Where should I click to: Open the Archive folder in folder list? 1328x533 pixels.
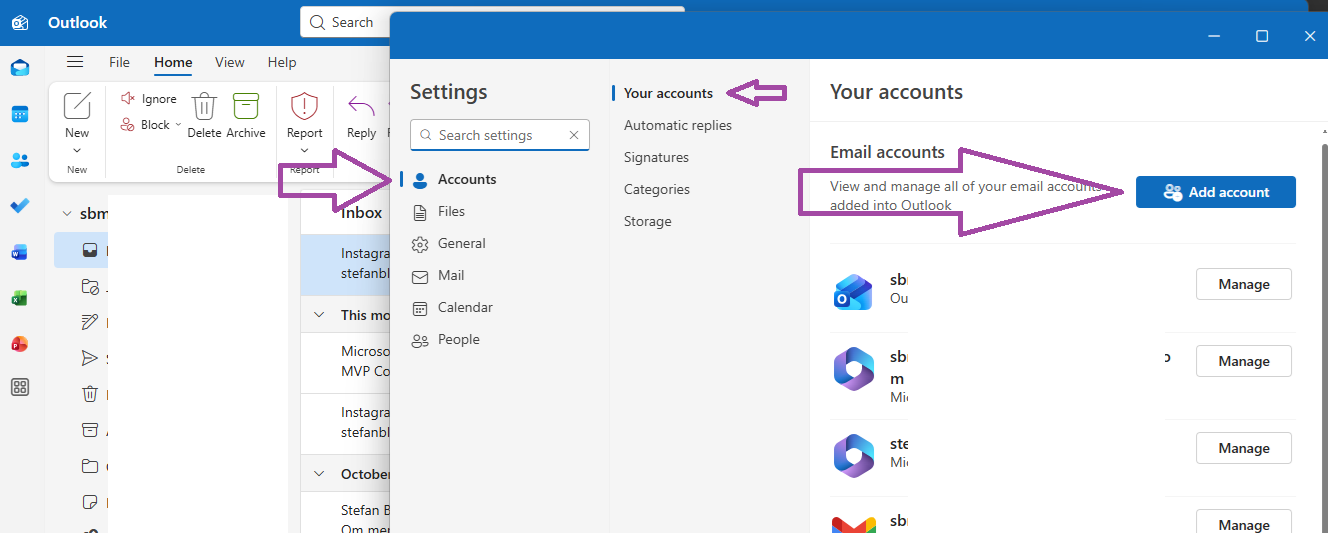[x=90, y=430]
